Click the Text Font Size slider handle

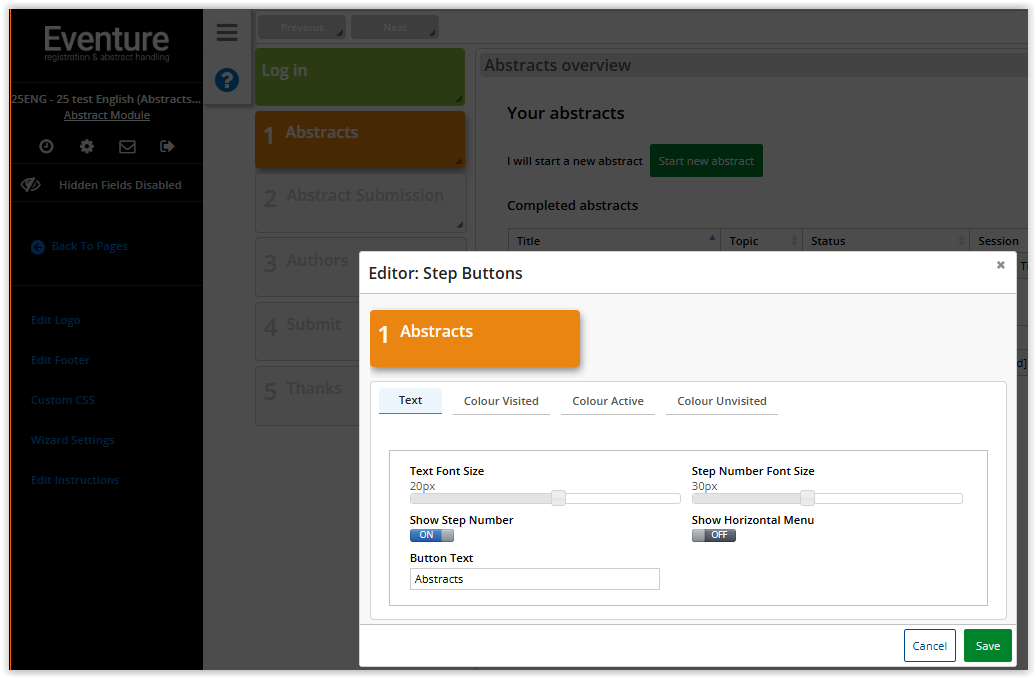558,498
